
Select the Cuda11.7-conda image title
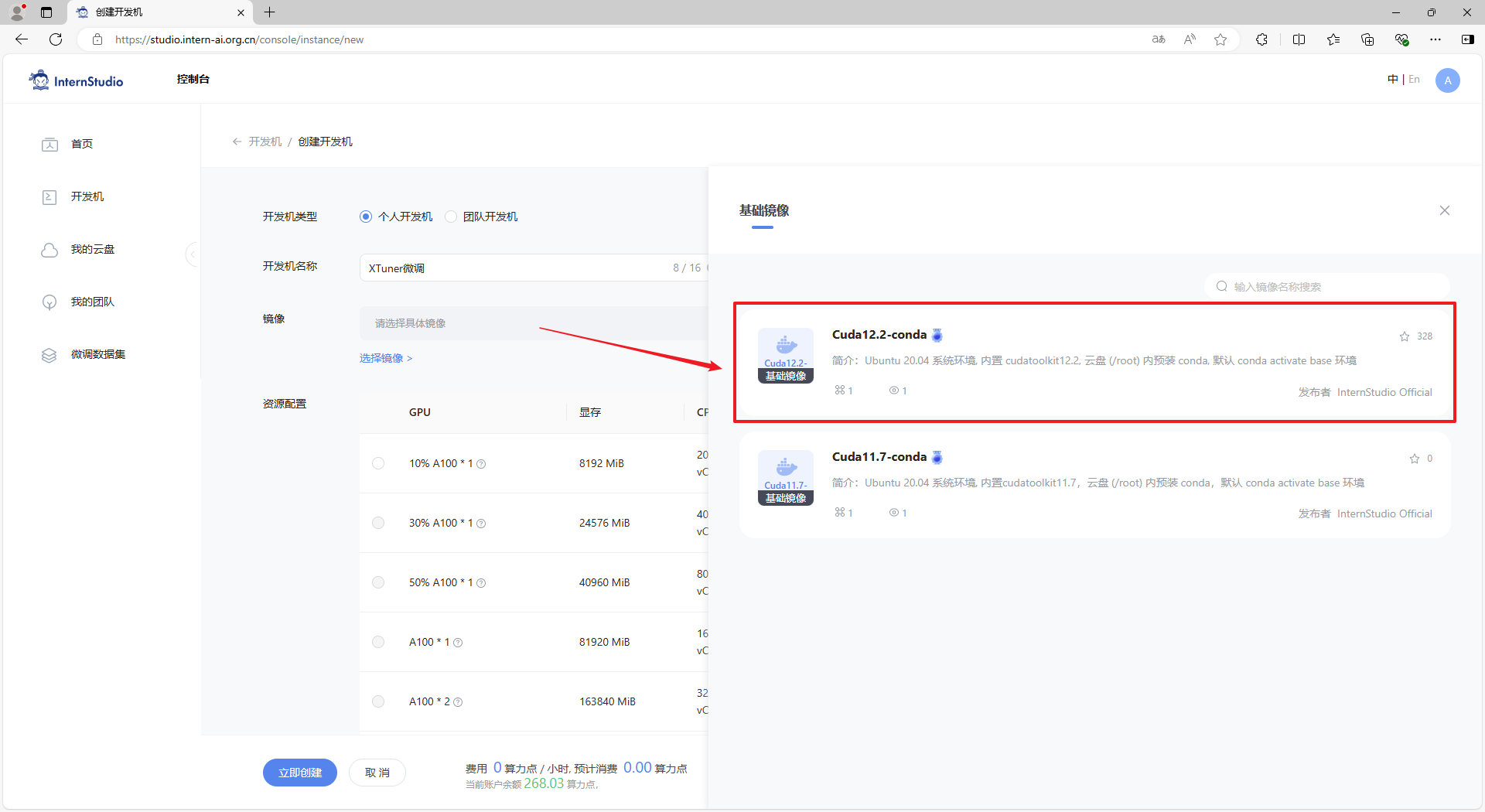[x=879, y=456]
